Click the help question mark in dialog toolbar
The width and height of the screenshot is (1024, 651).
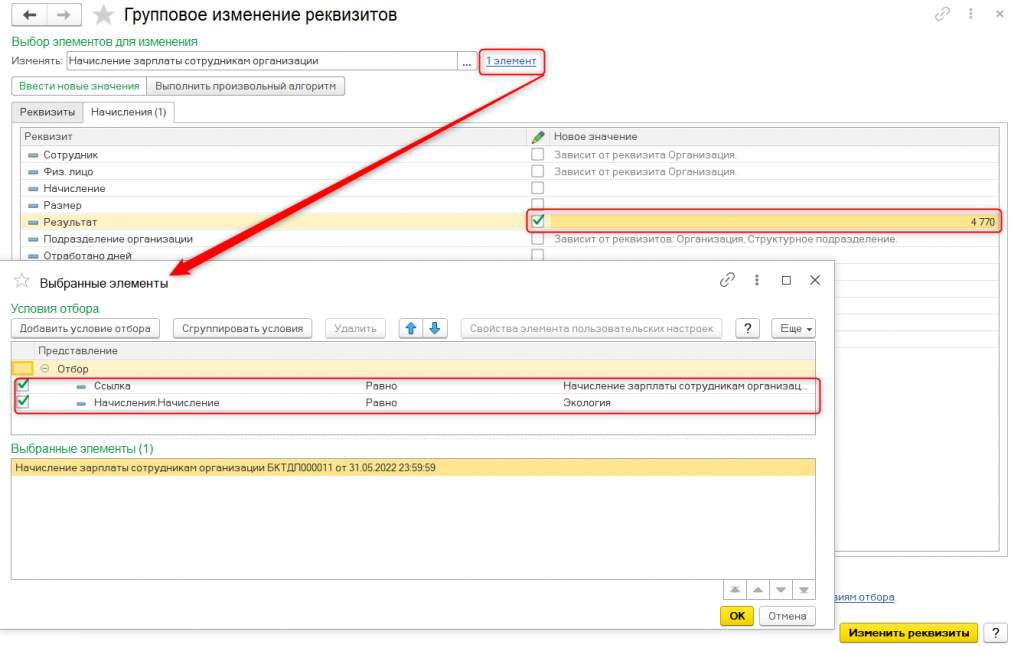point(747,328)
